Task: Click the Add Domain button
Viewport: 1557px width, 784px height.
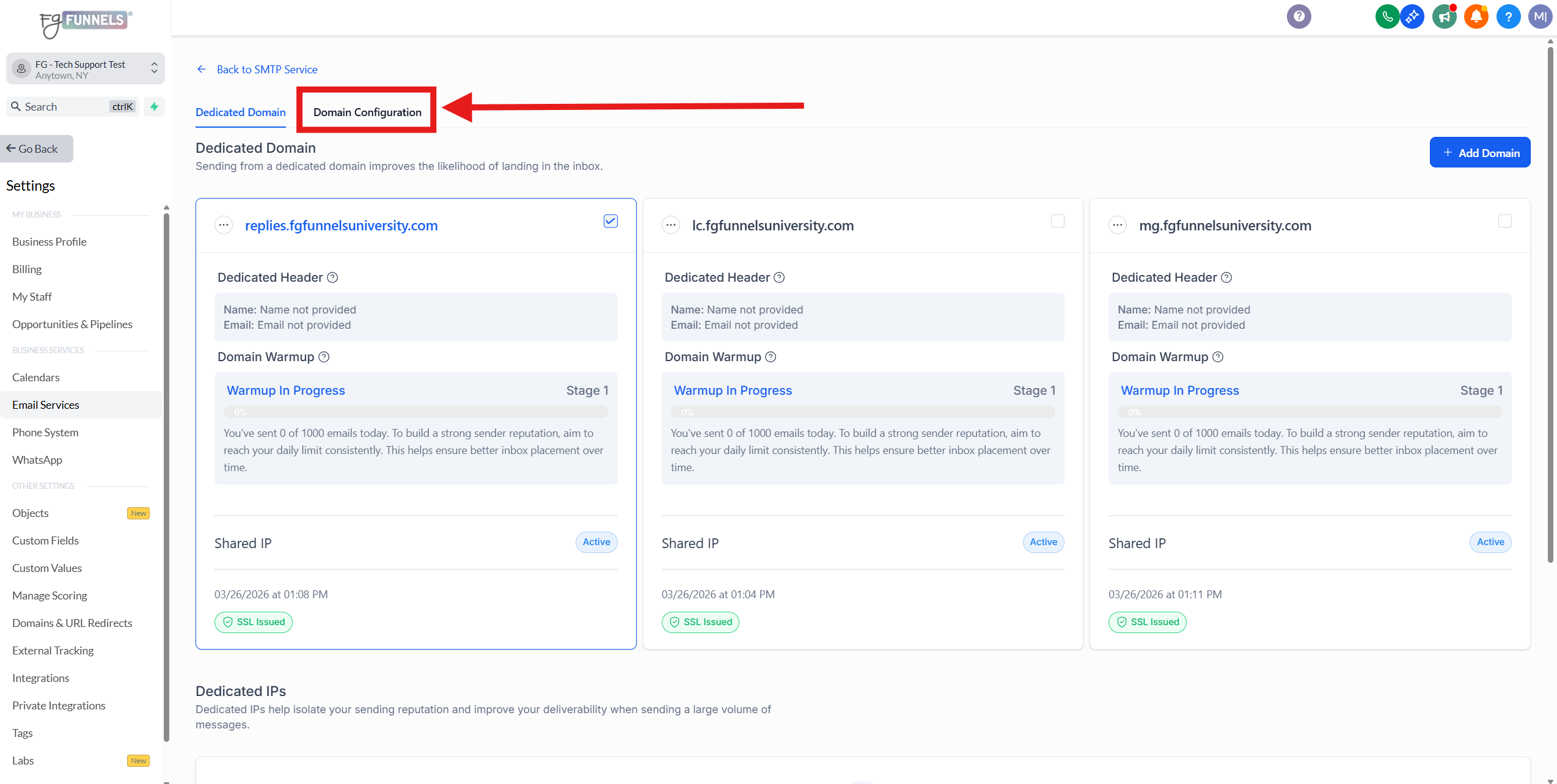Action: [x=1479, y=153]
